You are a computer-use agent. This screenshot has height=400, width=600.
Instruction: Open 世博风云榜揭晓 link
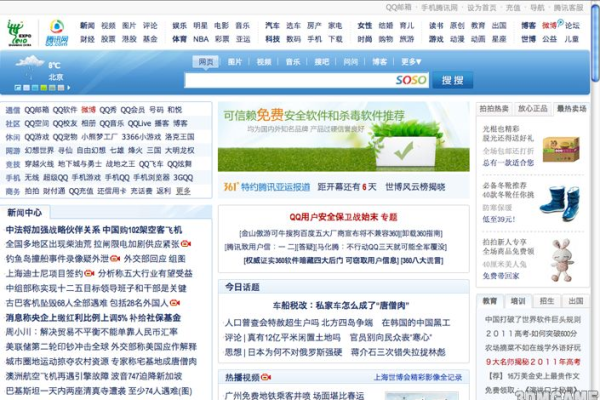[415, 187]
